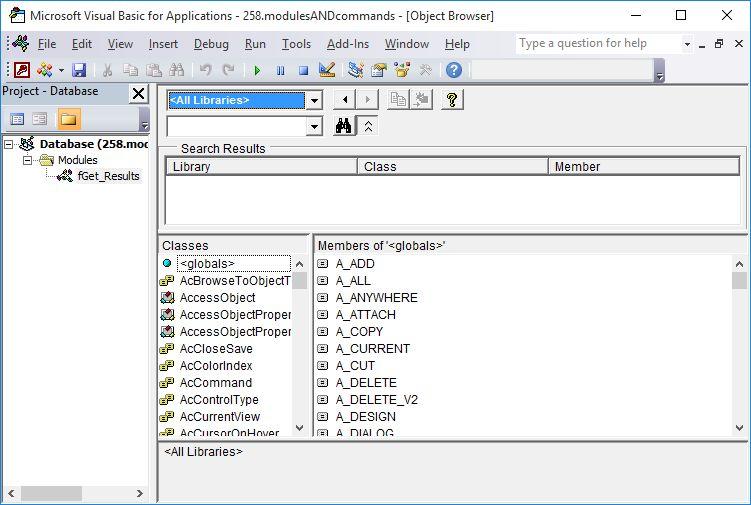Select the fGet_Results module

[x=108, y=176]
